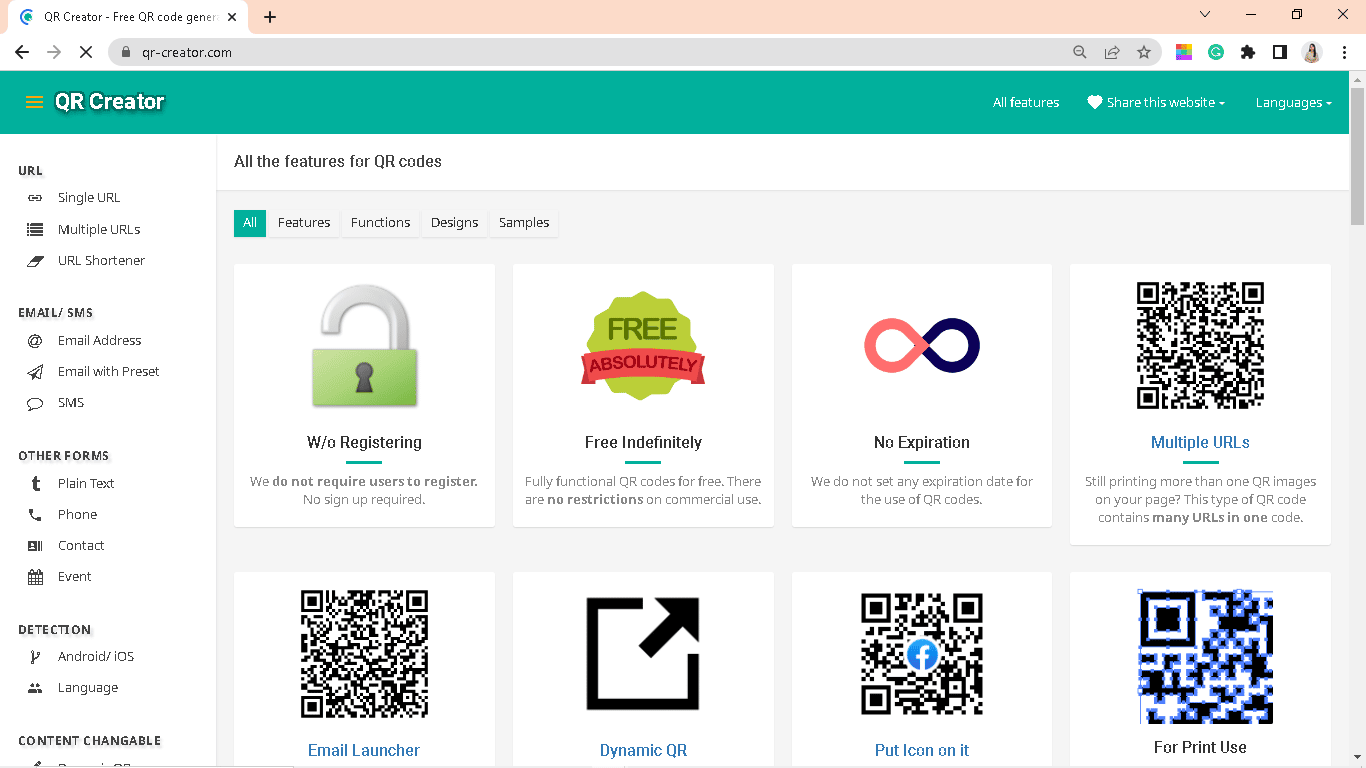
Task: Click the site lock icon in address bar
Action: [126, 52]
